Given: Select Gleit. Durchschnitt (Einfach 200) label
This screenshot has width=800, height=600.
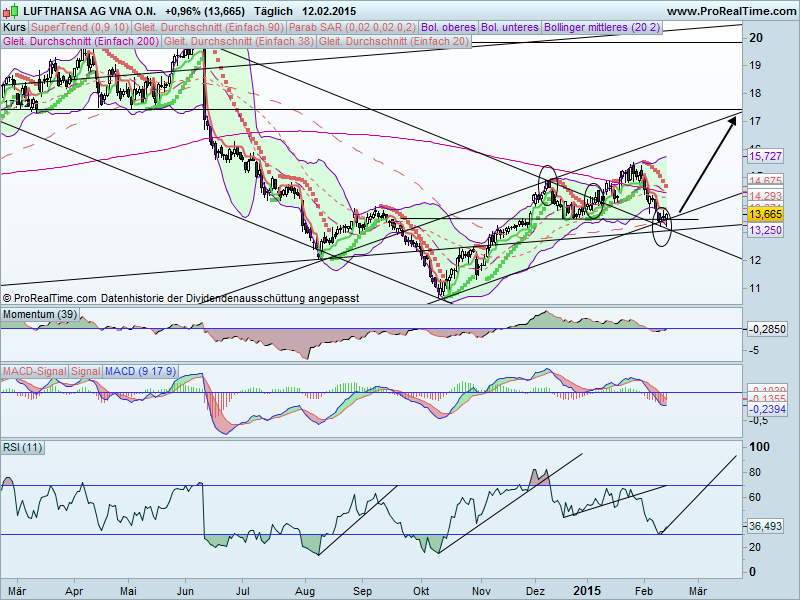Looking at the screenshot, I should coord(81,41).
